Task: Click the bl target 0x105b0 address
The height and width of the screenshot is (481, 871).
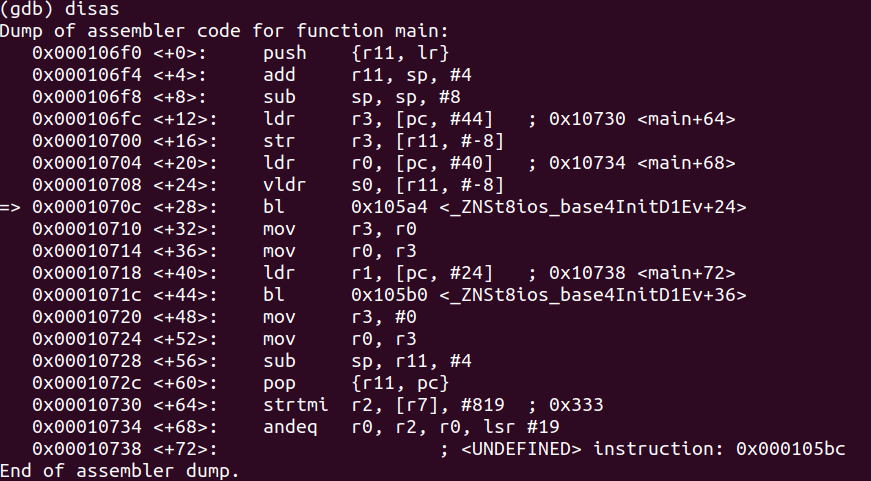Action: [x=389, y=295]
